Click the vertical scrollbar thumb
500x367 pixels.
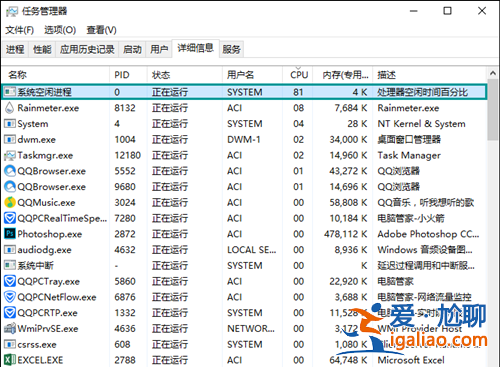(493, 110)
